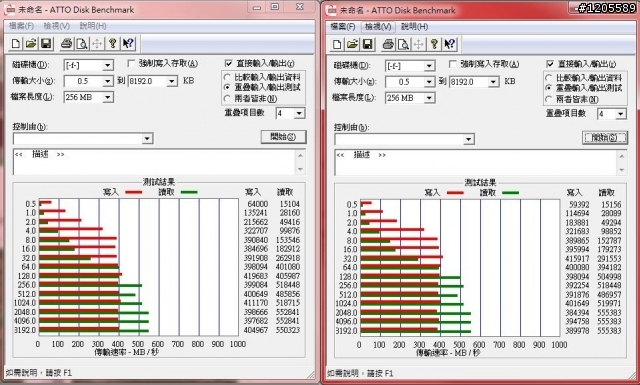
Task: Click Print Preview icon in right window
Action: 404,45
